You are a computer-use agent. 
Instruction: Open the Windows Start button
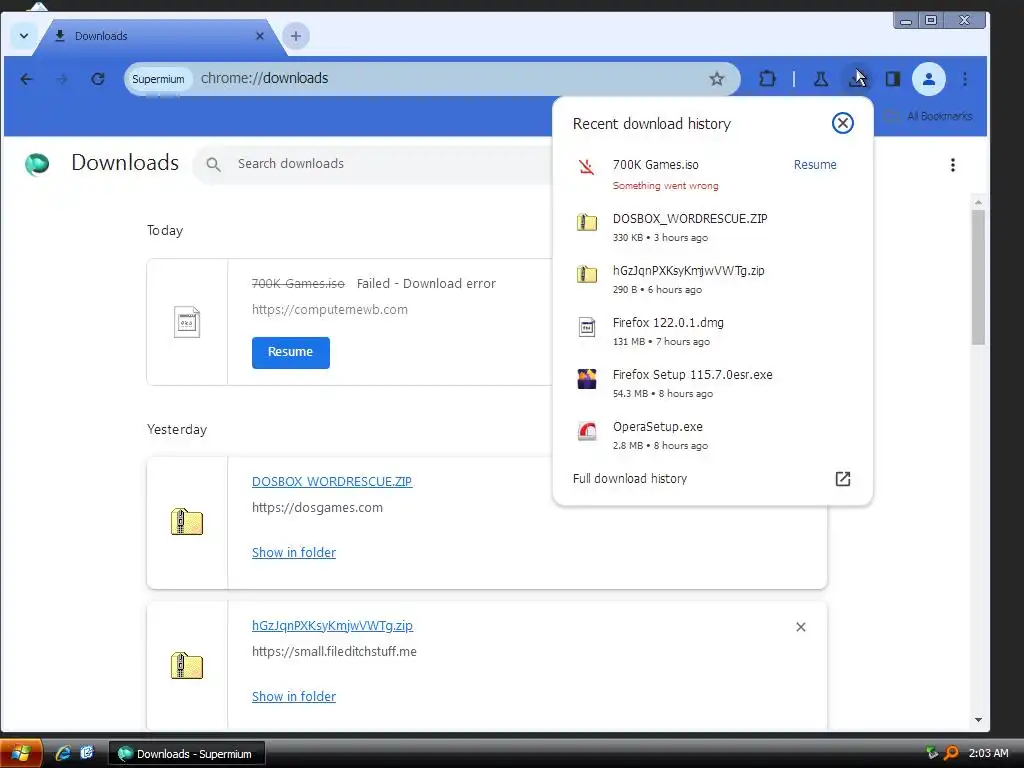pos(21,754)
